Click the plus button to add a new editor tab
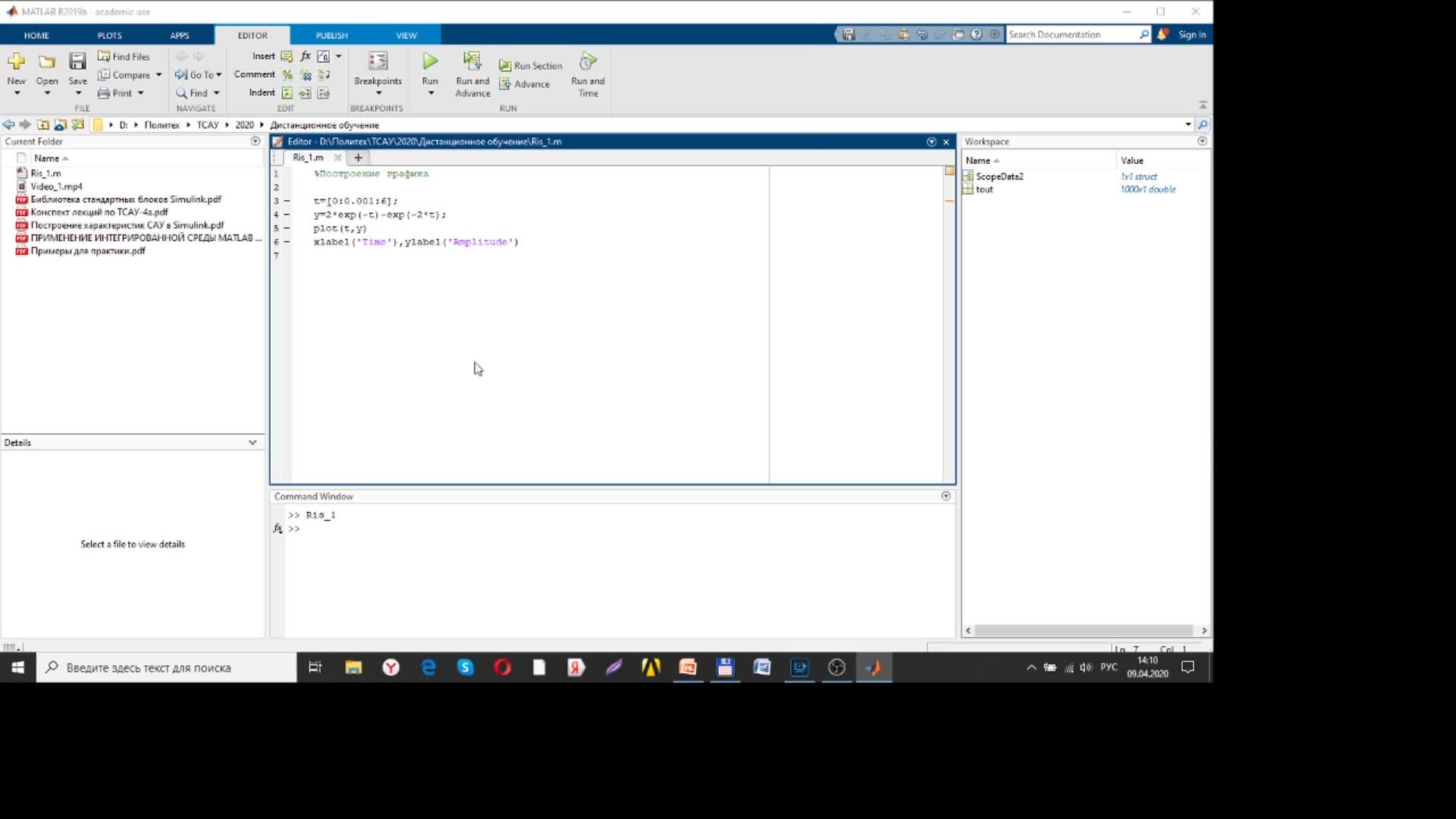This screenshot has width=1456, height=819. [x=358, y=158]
